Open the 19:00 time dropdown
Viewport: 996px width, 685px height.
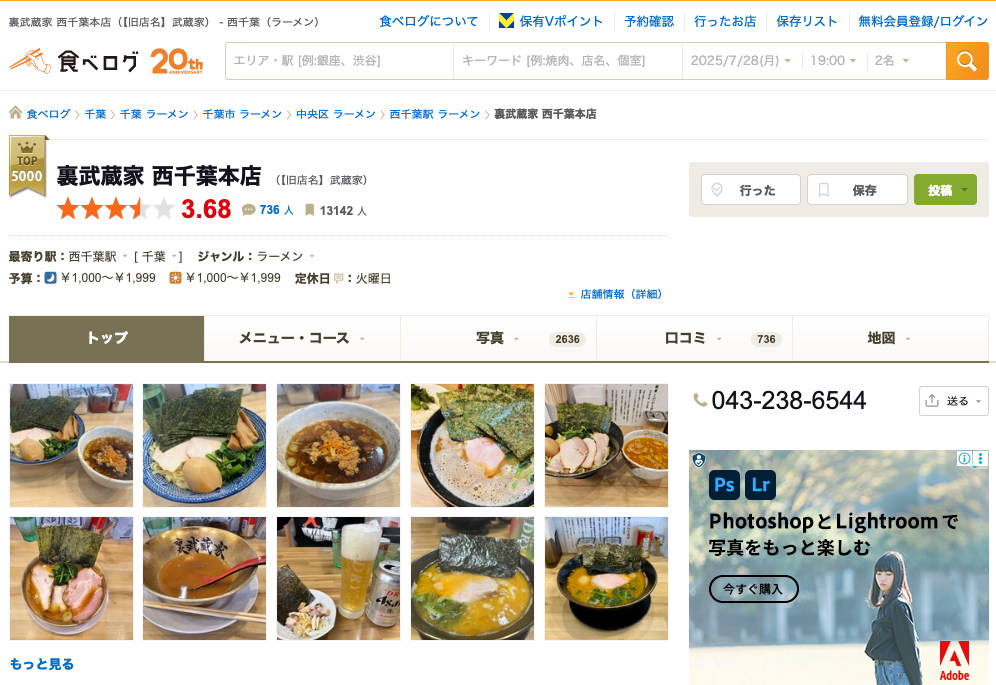click(833, 60)
